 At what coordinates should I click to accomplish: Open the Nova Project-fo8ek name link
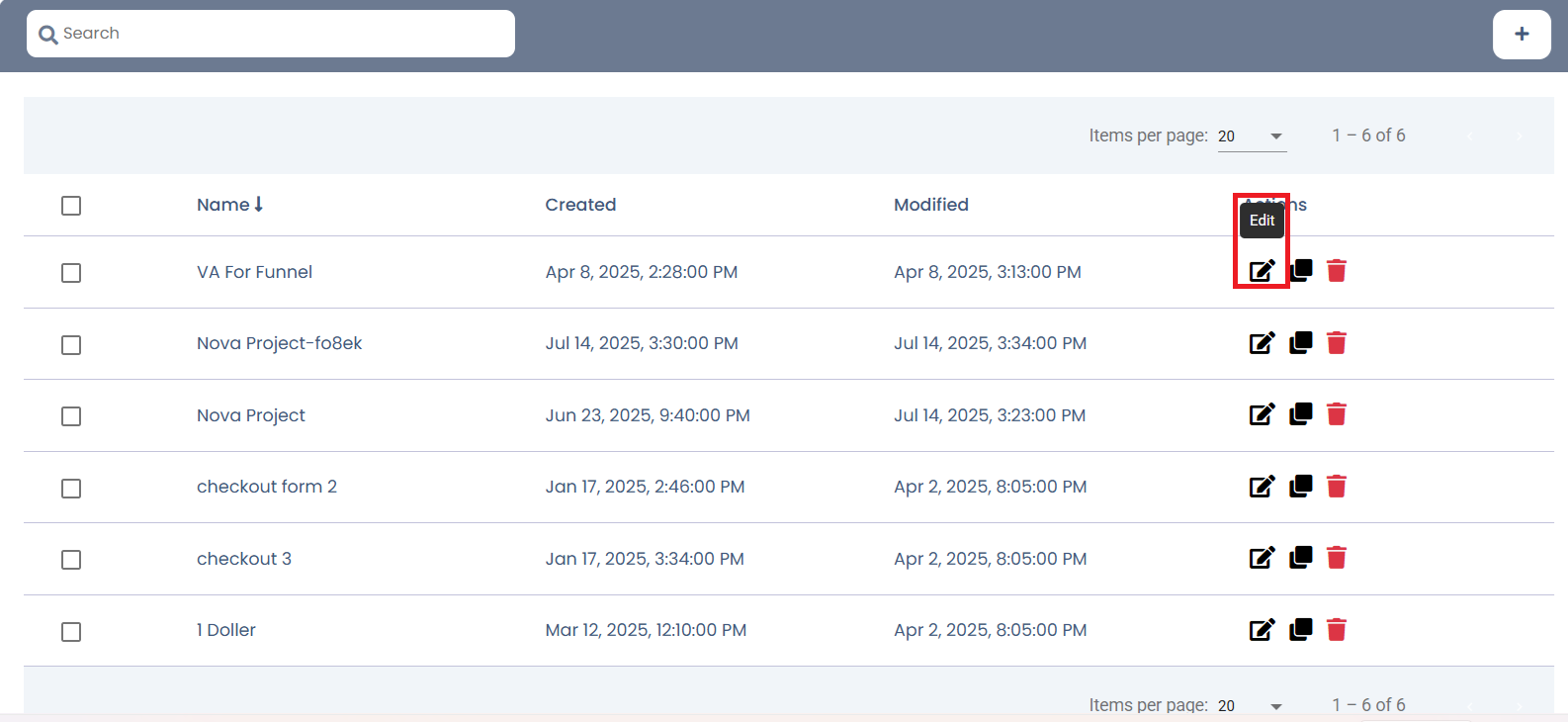(x=279, y=343)
